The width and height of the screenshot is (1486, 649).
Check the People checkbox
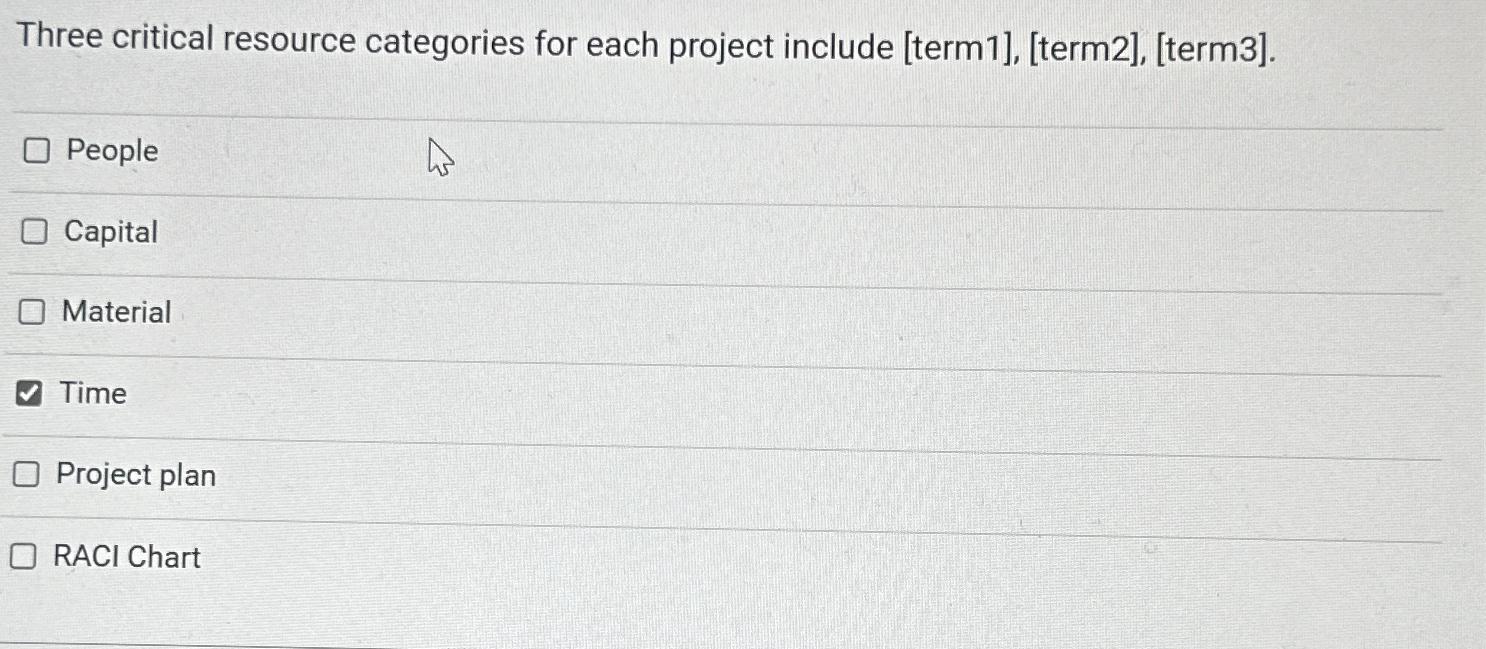[x=35, y=152]
